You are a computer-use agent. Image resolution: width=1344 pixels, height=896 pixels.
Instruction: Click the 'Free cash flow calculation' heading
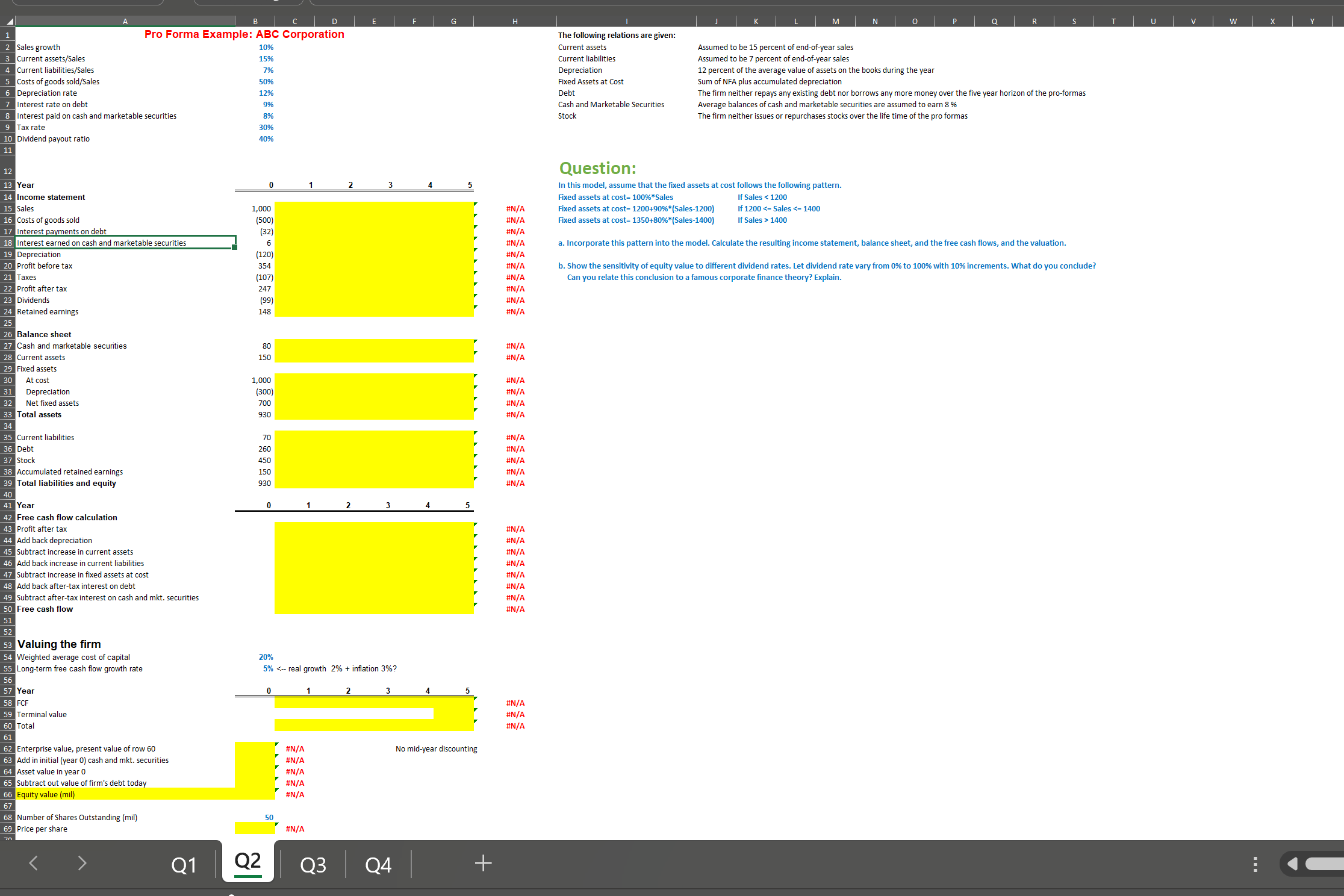click(67, 517)
